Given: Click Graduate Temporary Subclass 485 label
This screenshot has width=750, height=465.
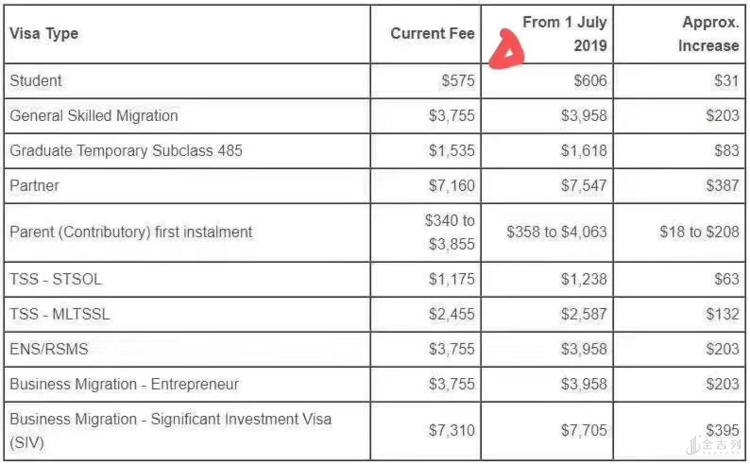Looking at the screenshot, I should (126, 151).
